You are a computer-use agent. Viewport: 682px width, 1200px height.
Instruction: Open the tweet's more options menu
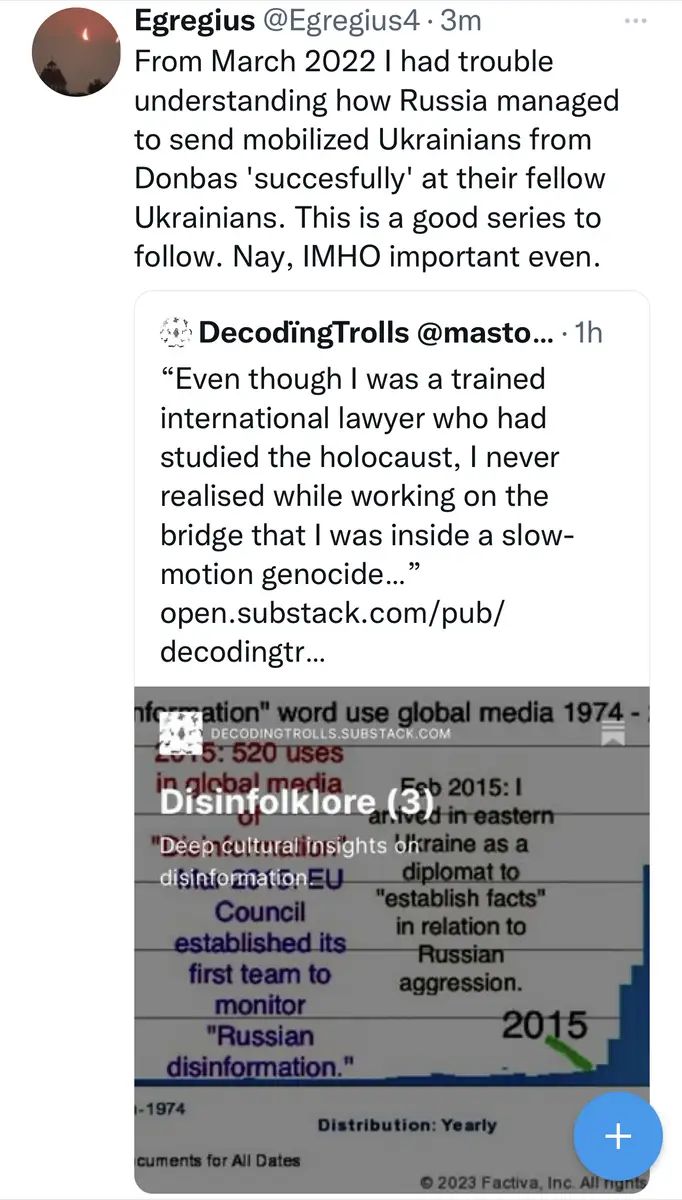pos(634,20)
